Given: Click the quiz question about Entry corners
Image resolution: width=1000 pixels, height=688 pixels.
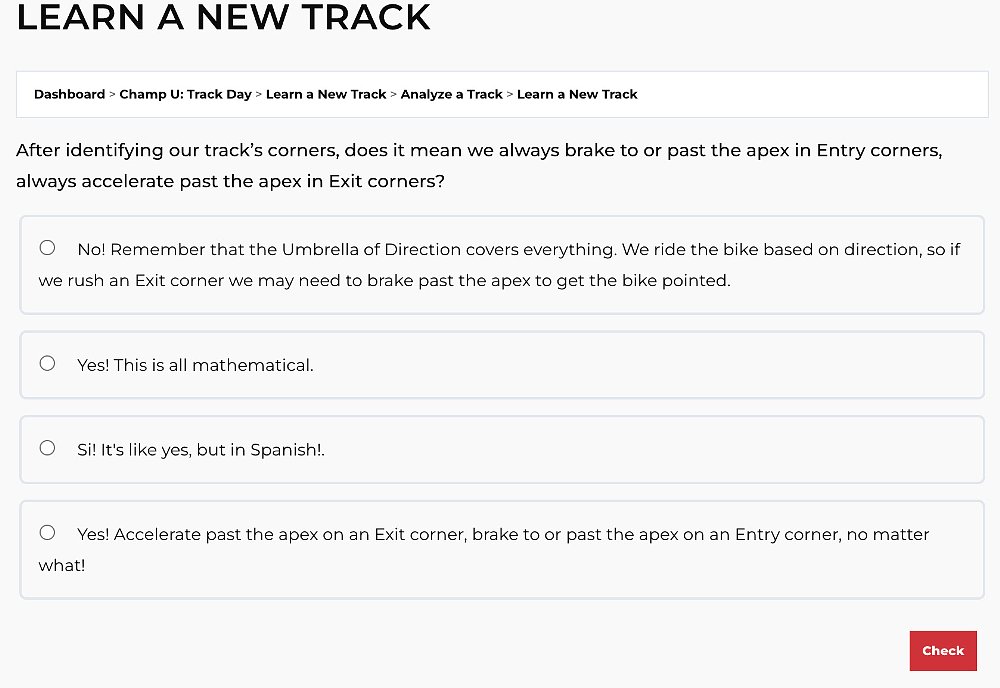Looking at the screenshot, I should click(x=479, y=166).
